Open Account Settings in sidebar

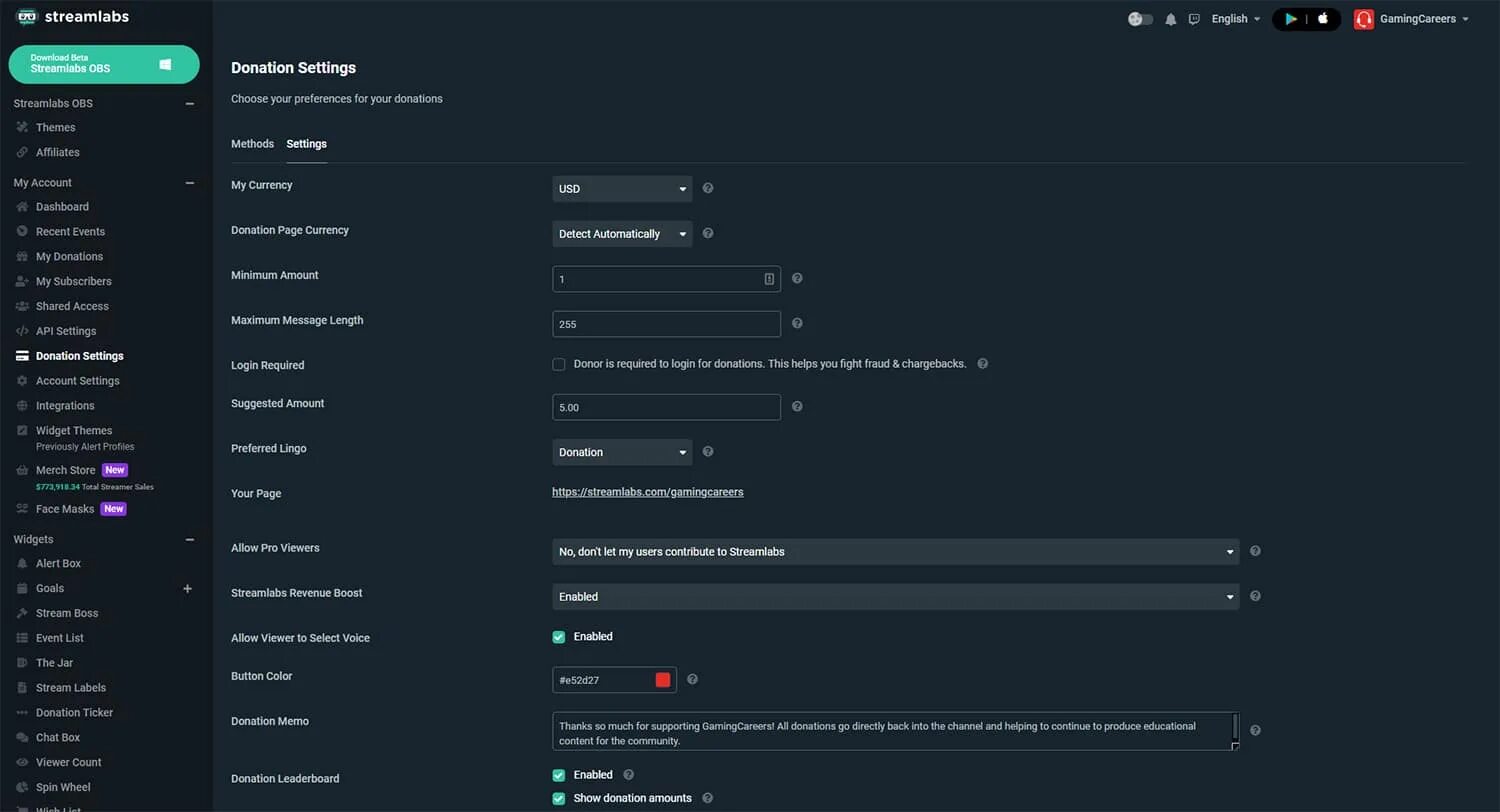point(77,381)
